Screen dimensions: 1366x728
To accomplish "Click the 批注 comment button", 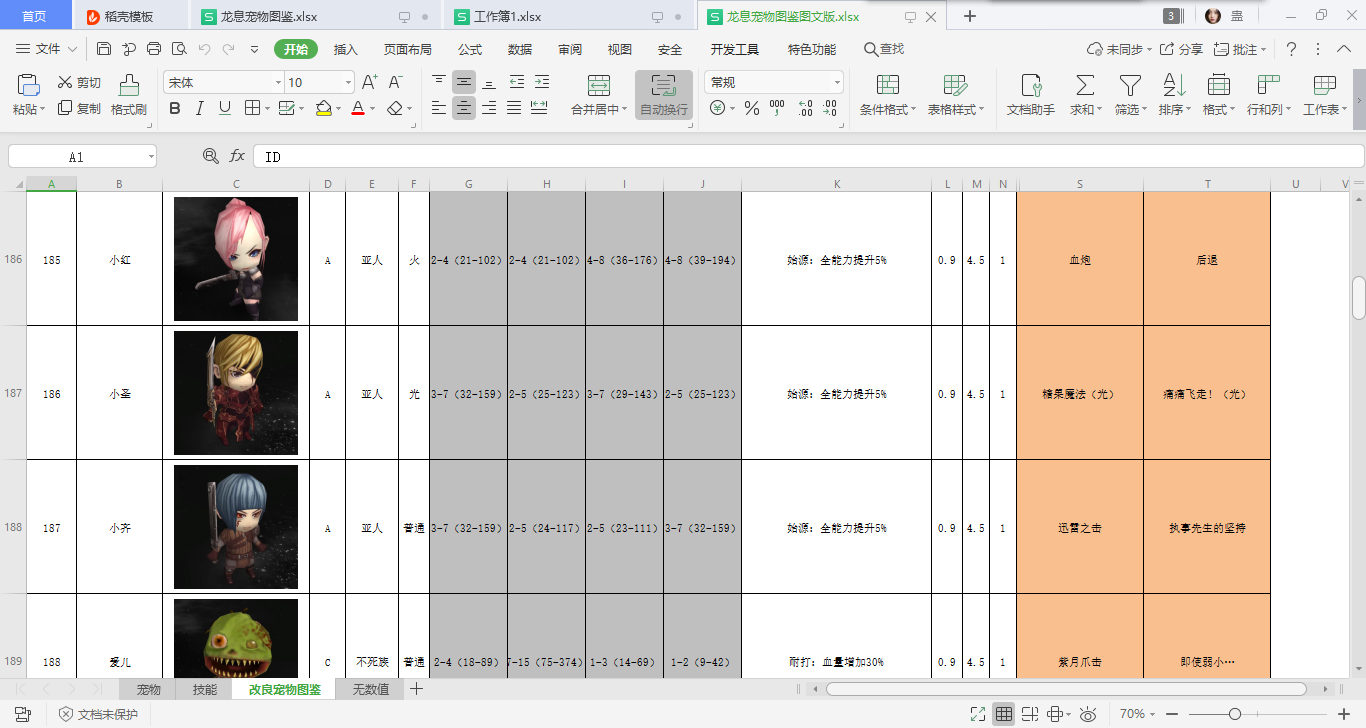I will tap(1239, 49).
